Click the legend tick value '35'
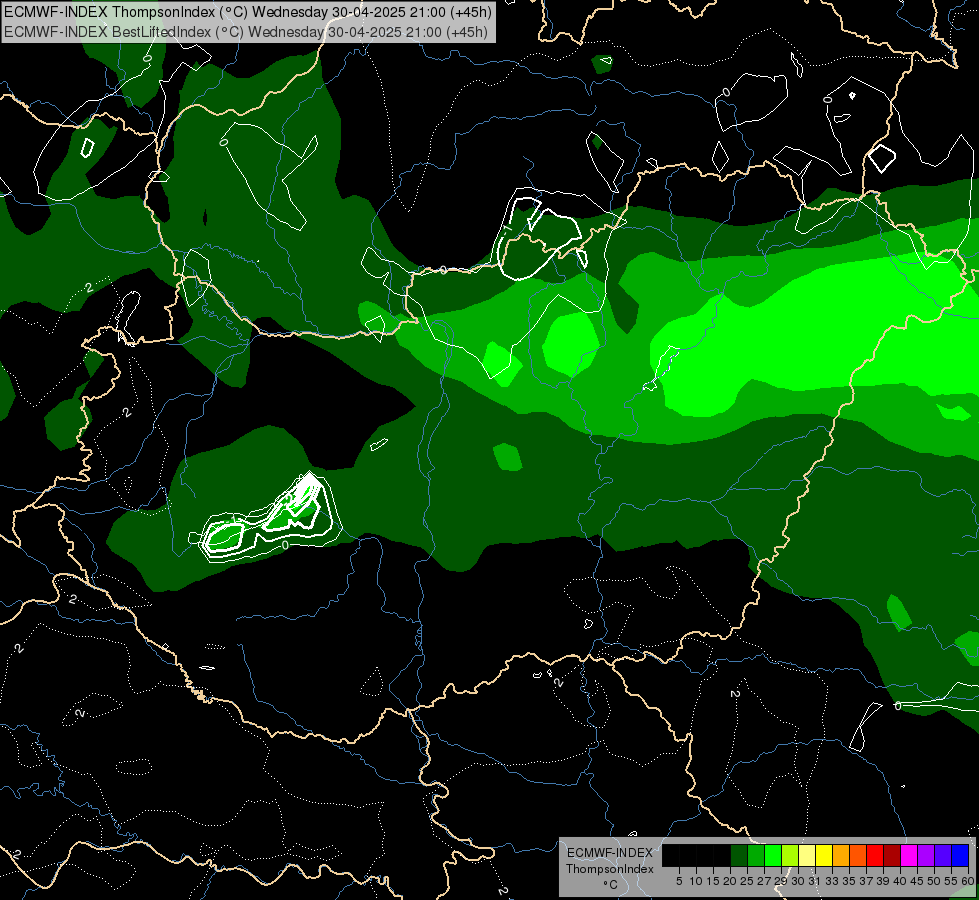The width and height of the screenshot is (979, 900). pos(850,881)
